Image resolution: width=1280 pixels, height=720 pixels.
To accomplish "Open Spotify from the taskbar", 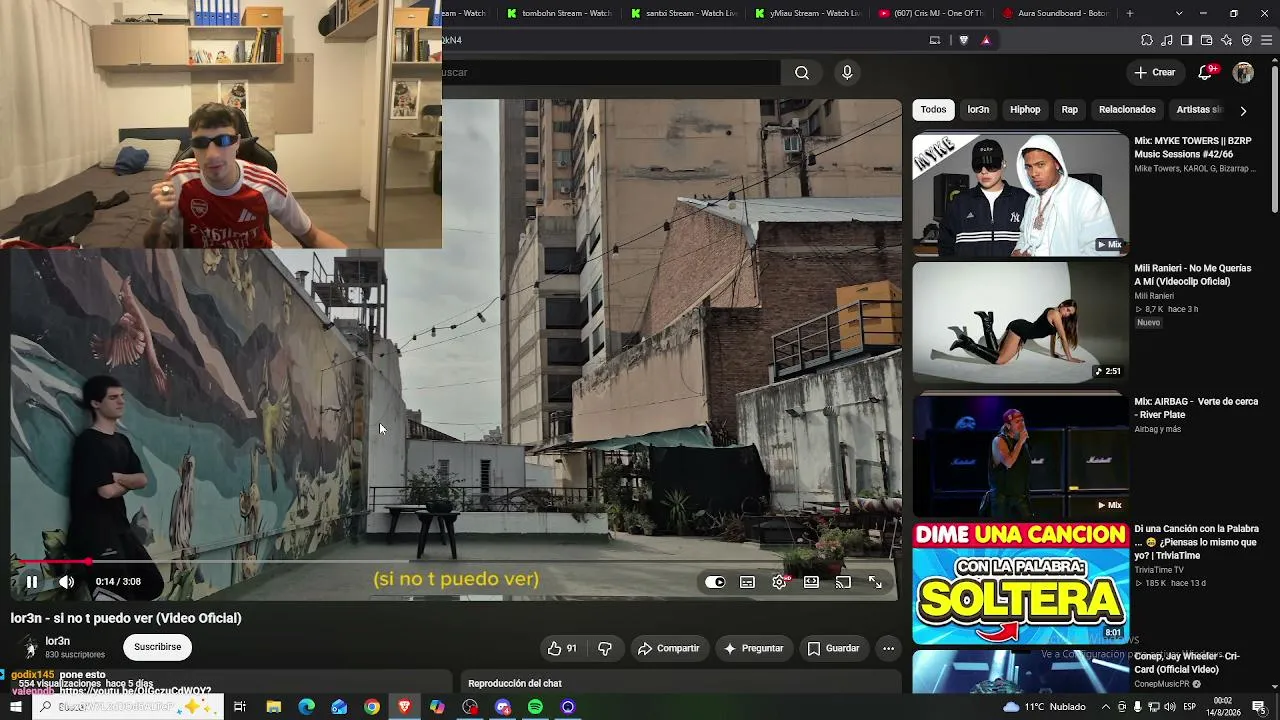I will tap(535, 707).
